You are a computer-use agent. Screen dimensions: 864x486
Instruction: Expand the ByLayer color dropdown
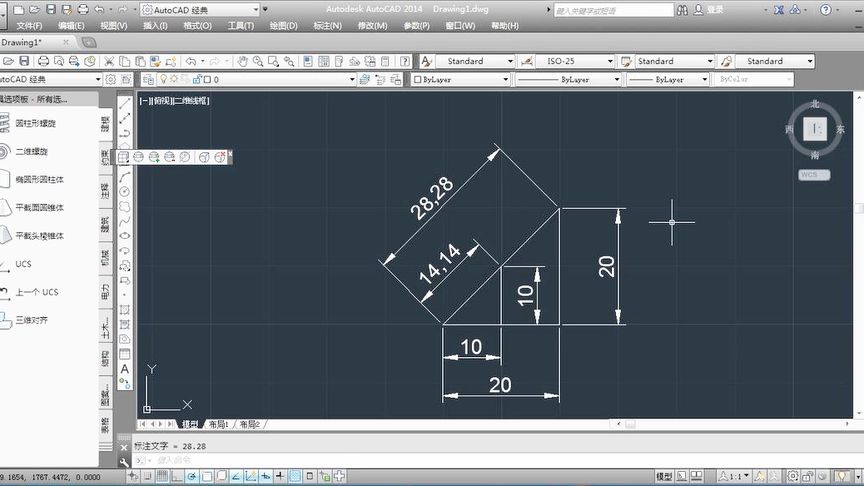[461, 79]
